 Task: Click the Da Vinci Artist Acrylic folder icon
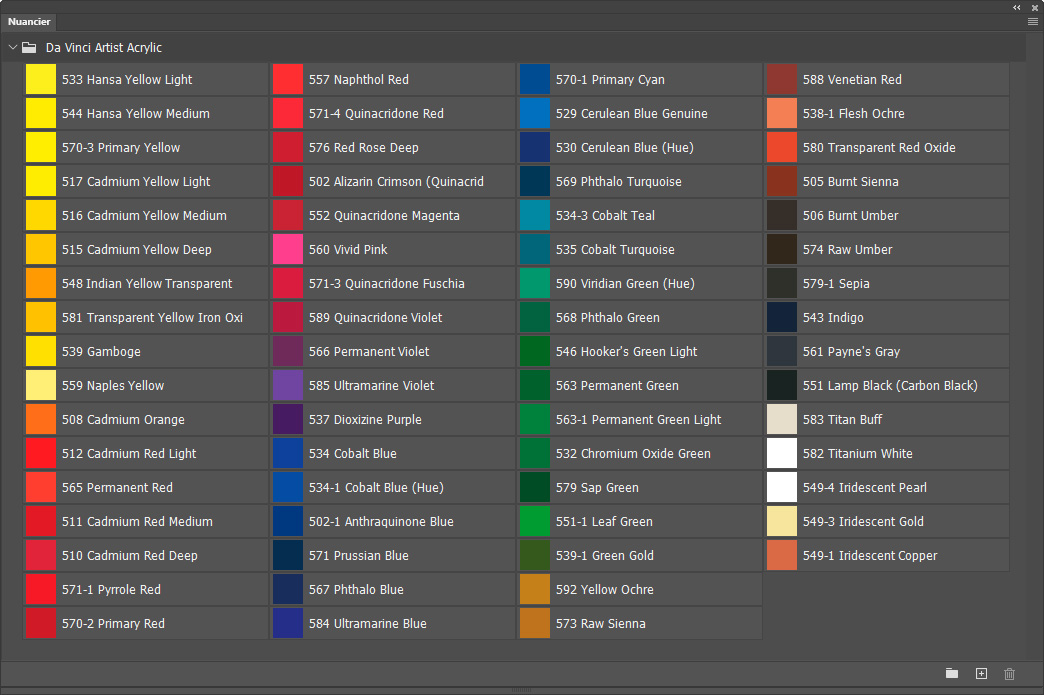(29, 47)
